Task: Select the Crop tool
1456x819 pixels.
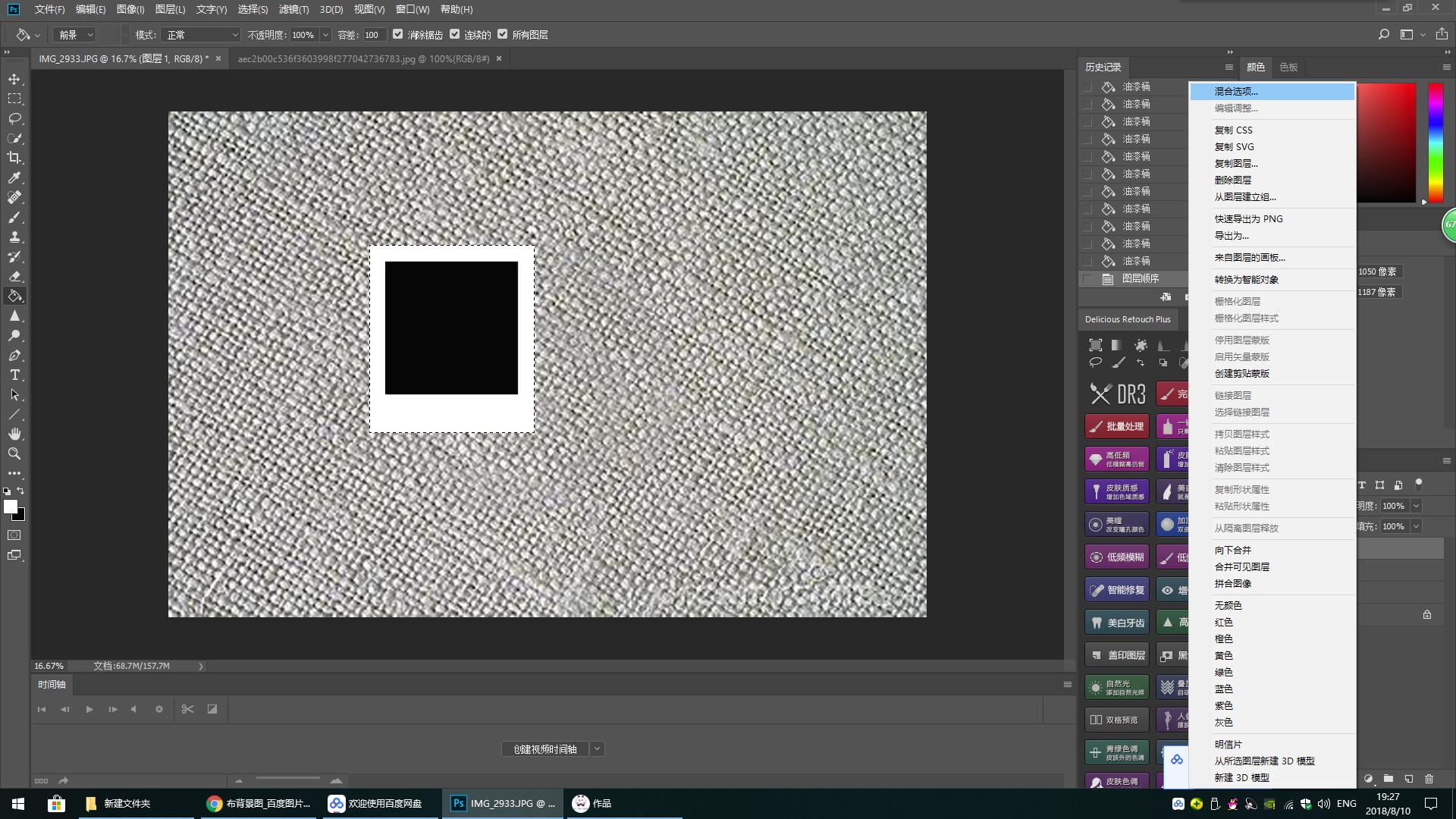Action: [x=14, y=158]
